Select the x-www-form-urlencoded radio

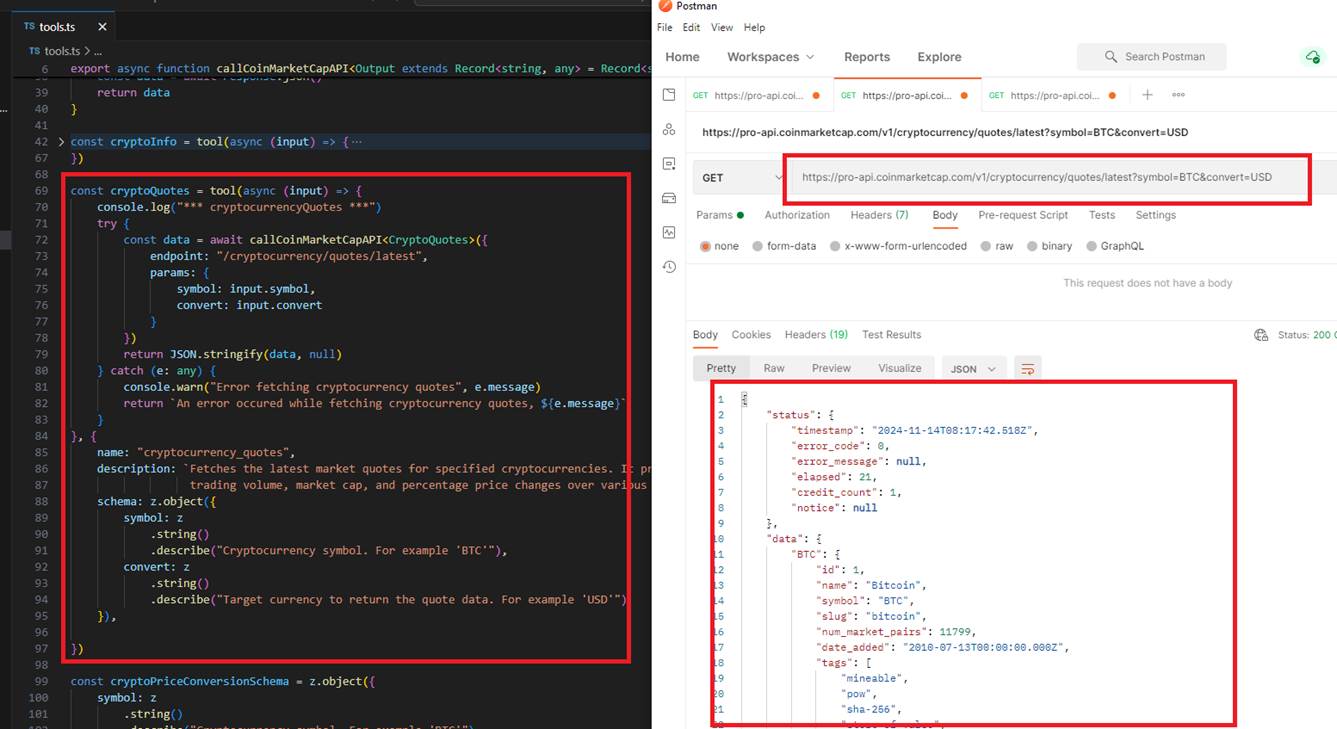coord(835,246)
